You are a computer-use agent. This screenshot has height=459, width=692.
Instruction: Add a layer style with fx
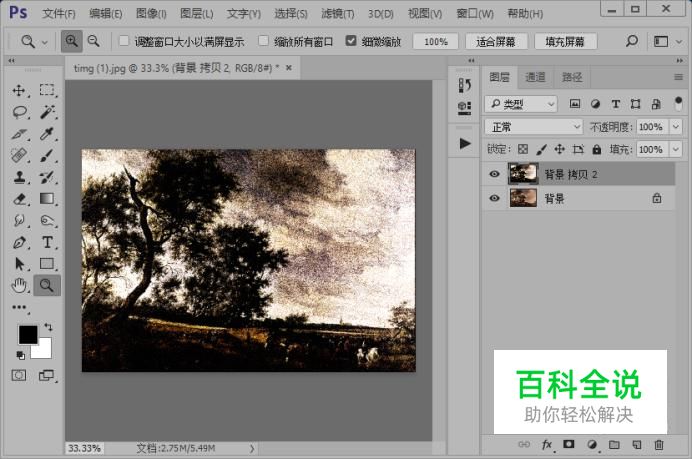tap(547, 444)
